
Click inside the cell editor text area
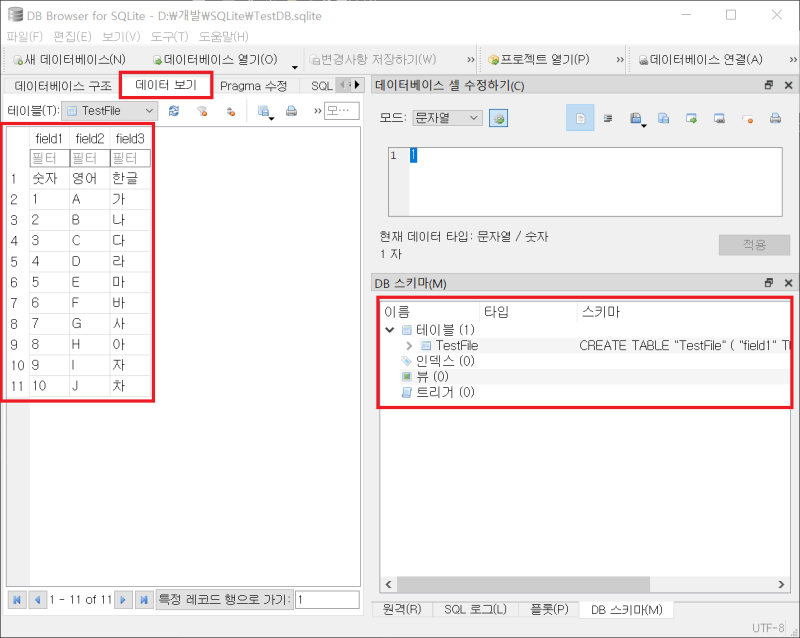595,182
